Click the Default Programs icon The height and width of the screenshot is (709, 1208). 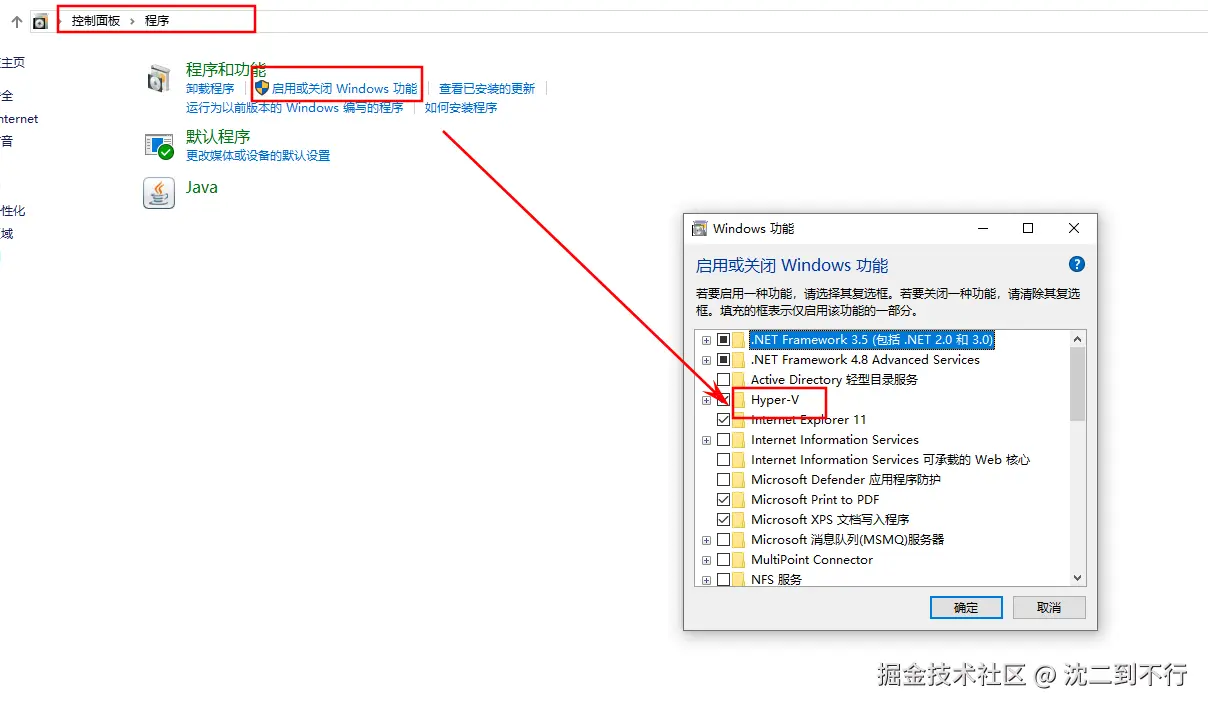coord(159,146)
